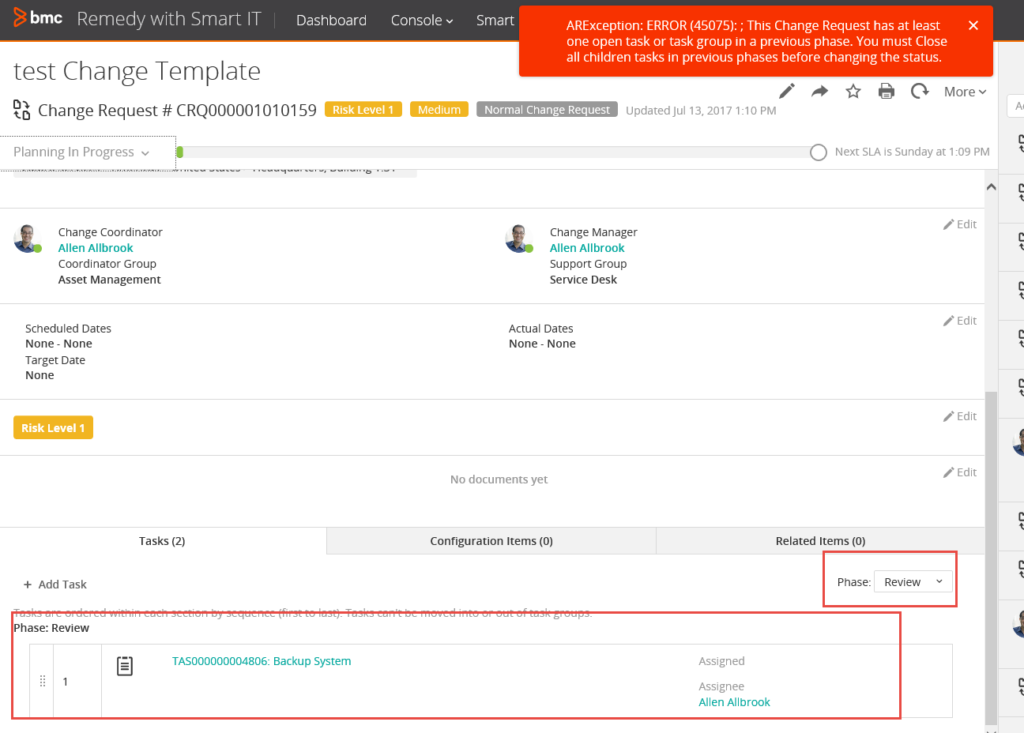Click Add Task button
The width and height of the screenshot is (1024, 733).
point(55,584)
